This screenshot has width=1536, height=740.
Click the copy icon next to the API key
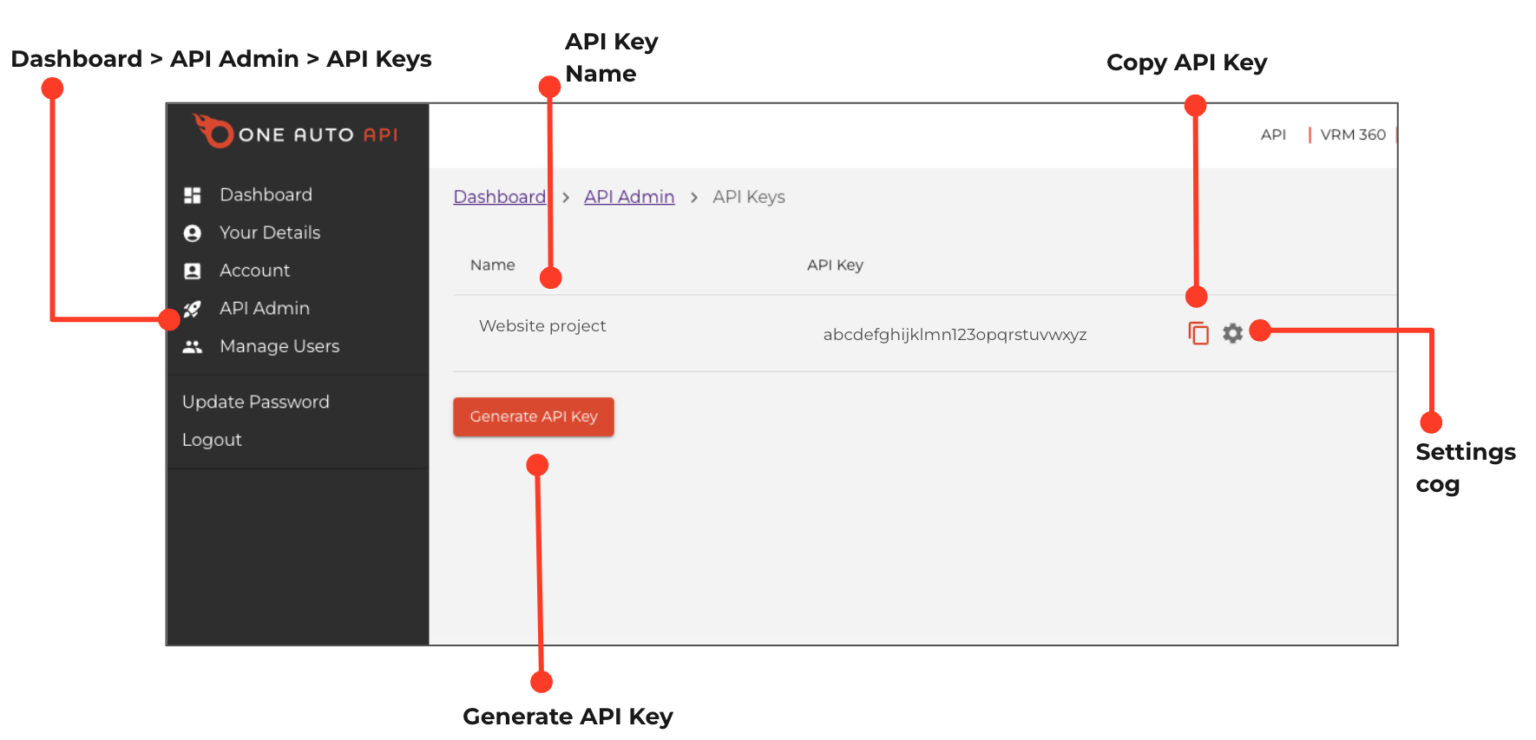[x=1198, y=332]
